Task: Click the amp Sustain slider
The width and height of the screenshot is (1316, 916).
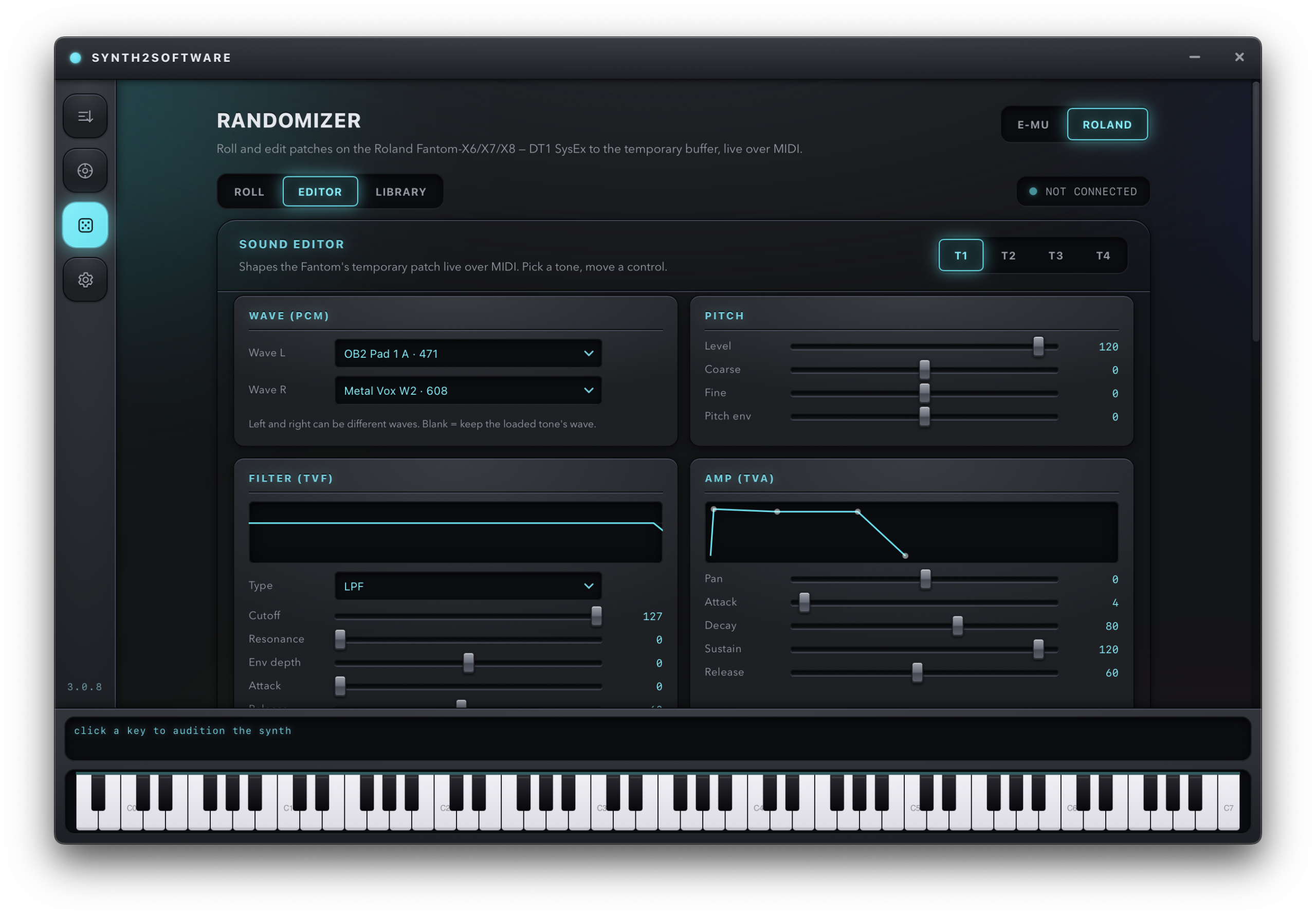Action: 924,649
